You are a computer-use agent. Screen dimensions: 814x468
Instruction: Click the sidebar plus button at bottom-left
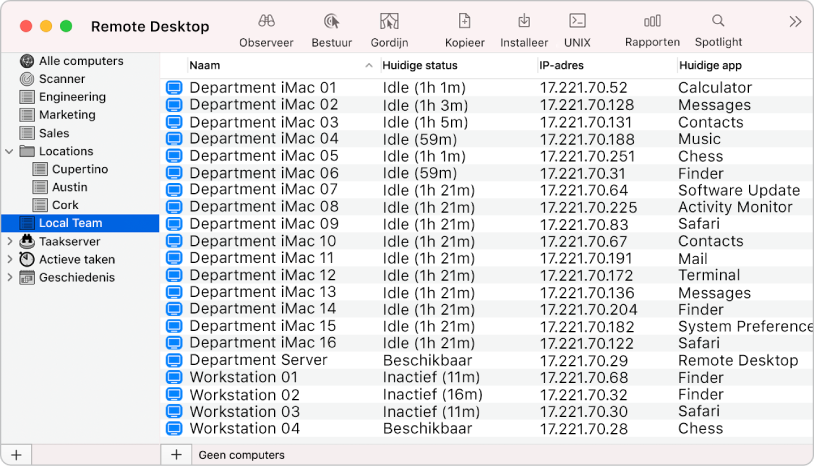pos(17,455)
